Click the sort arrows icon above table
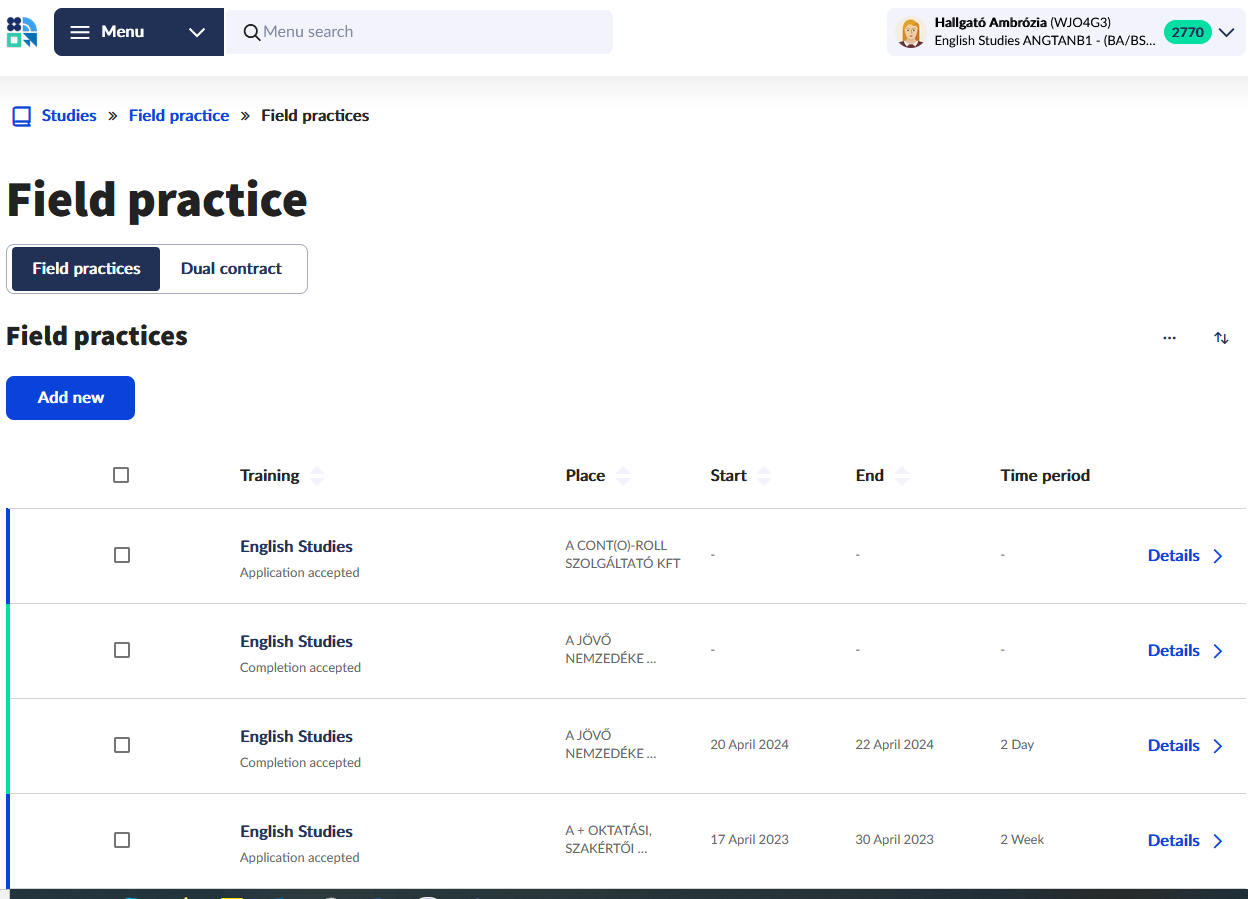 click(x=1221, y=338)
